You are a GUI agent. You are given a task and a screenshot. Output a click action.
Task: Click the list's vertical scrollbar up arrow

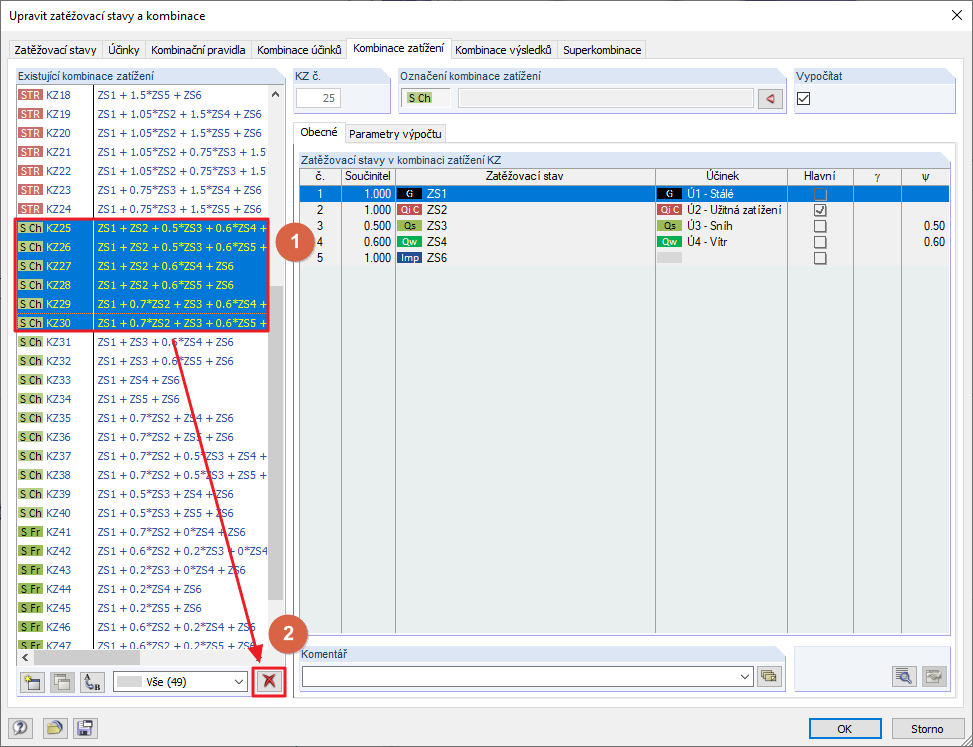(276, 94)
